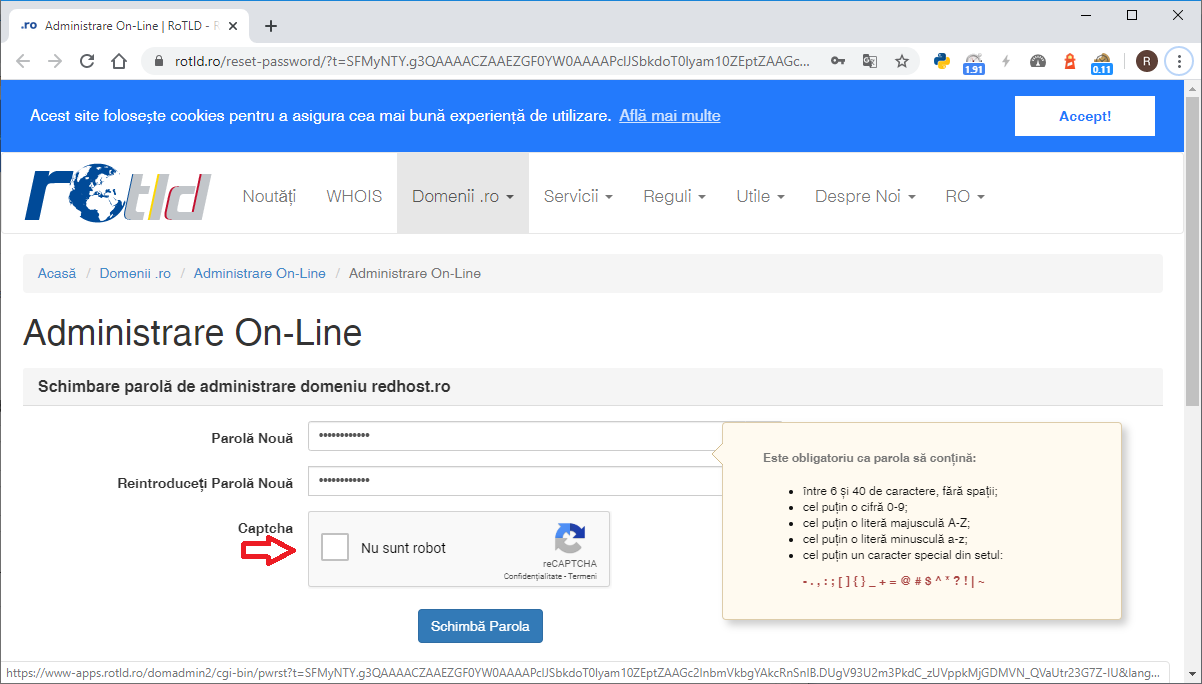
Task: Open the Python extension icon
Action: (x=941, y=61)
